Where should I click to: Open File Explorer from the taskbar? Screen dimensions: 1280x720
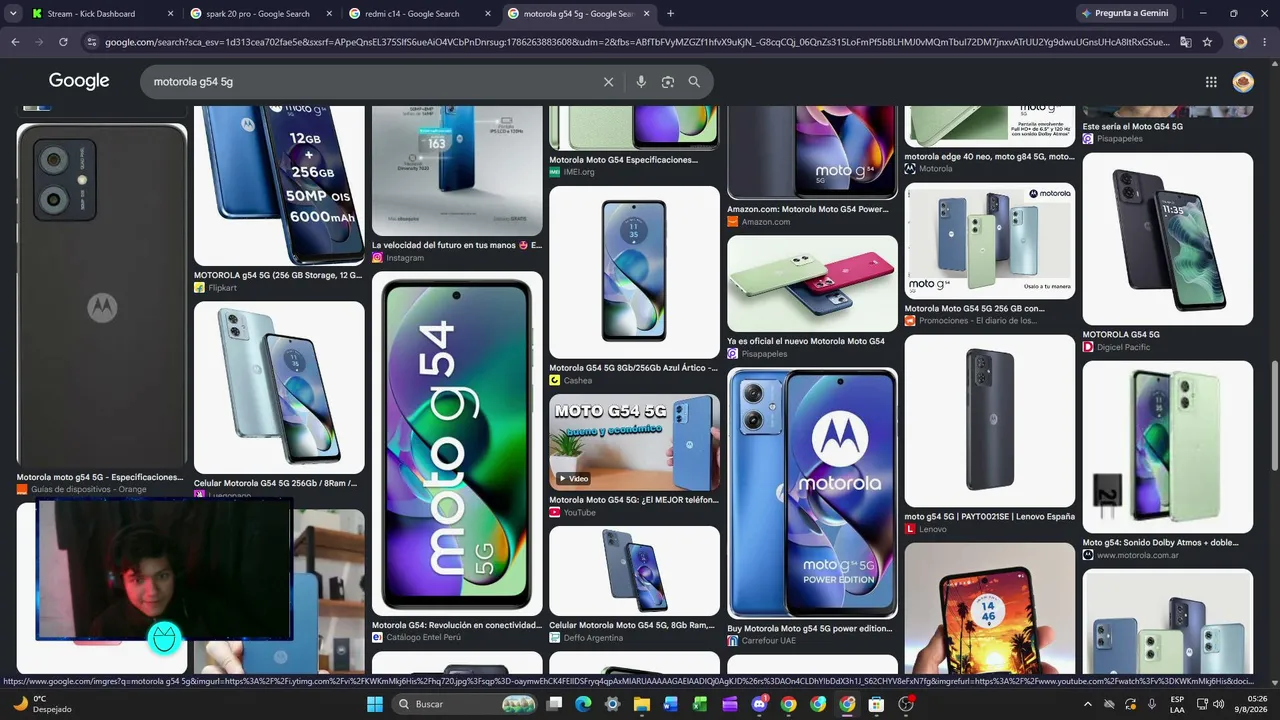[x=642, y=704]
